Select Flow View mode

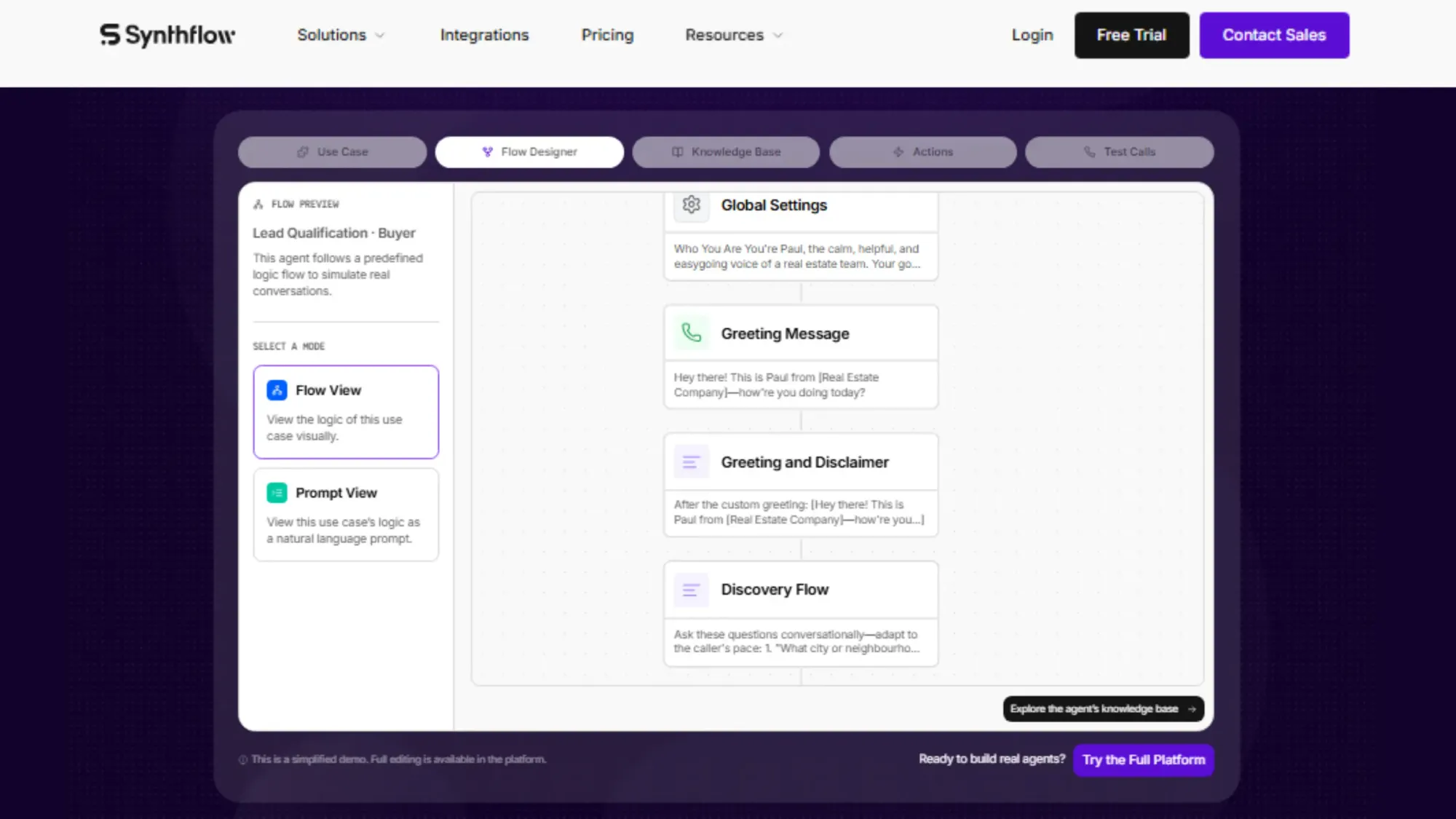[x=346, y=412]
